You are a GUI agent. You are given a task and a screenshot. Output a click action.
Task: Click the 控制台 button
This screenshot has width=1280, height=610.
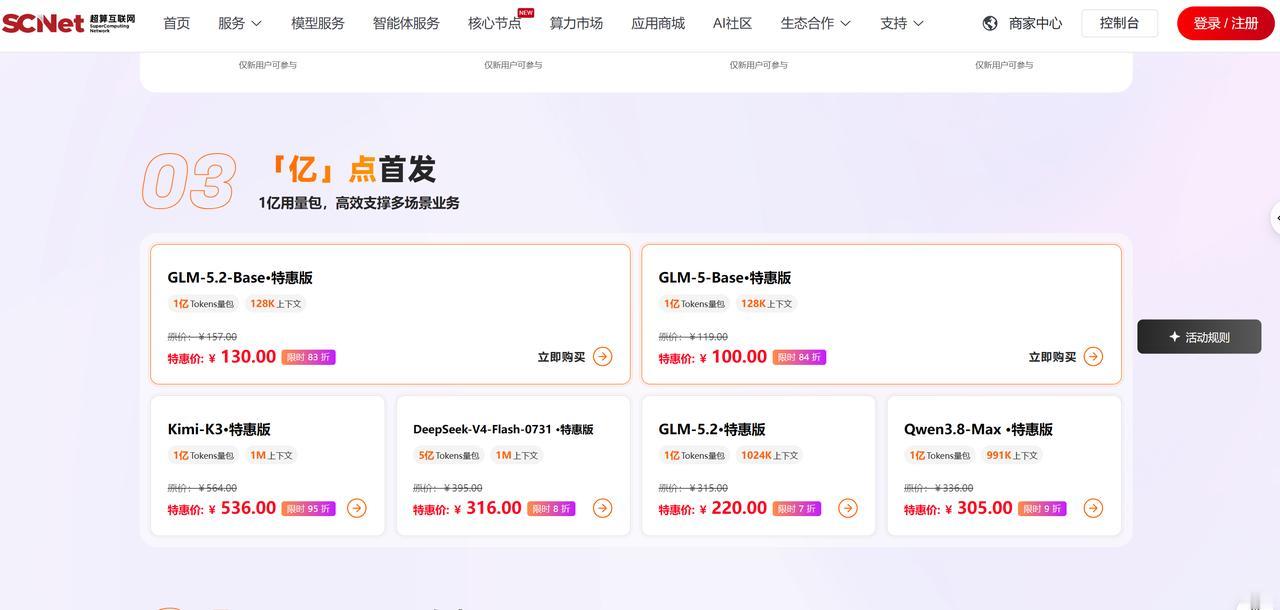click(x=1120, y=23)
